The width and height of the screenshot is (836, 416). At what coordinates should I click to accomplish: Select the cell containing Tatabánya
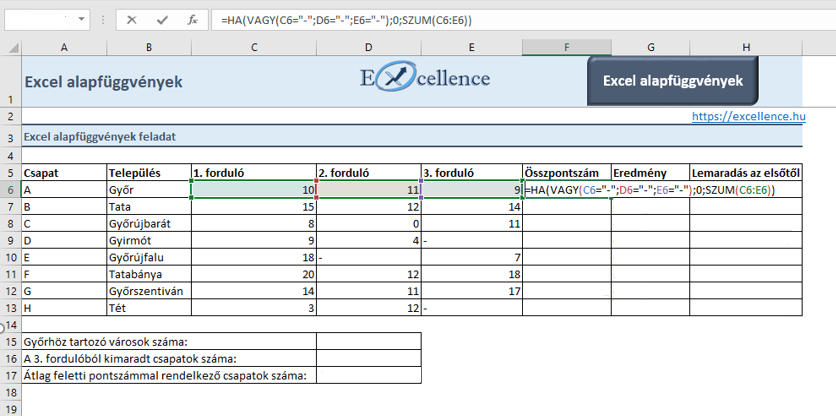149,274
